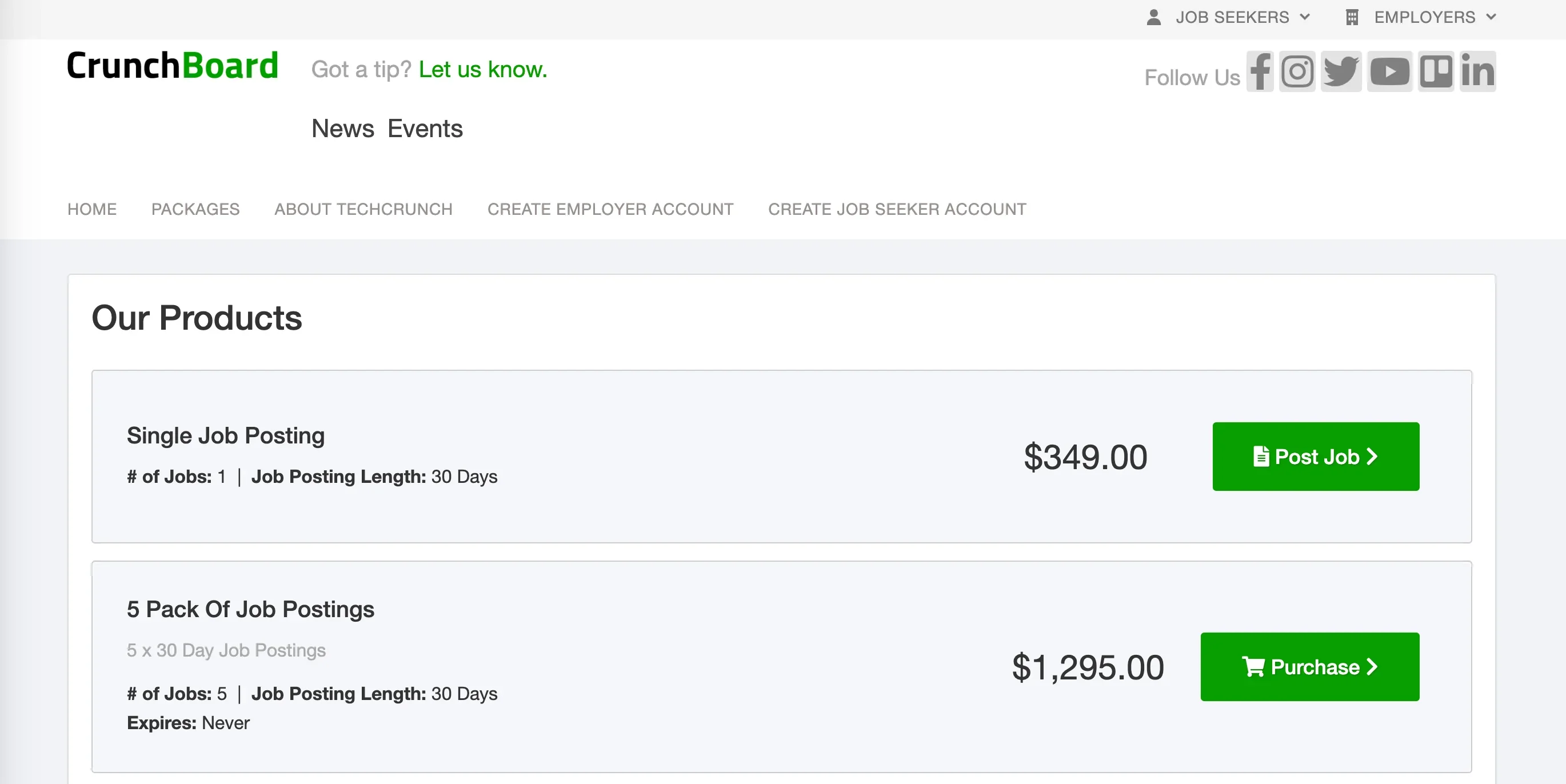Expand the Job Seekers dropdown
This screenshot has width=1566, height=784.
pos(1241,17)
